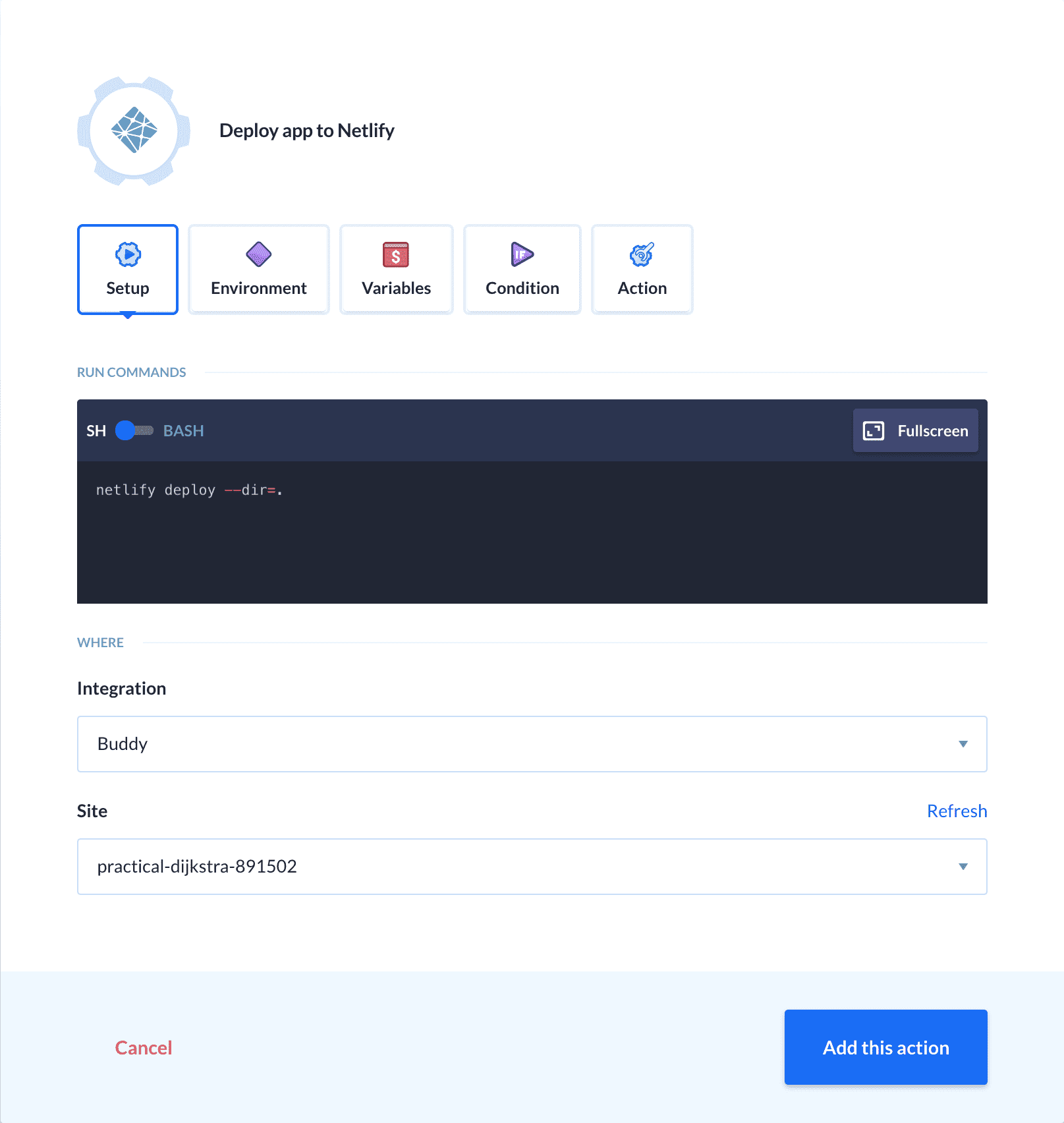This screenshot has width=1064, height=1123.
Task: Click the Netlify gear logo icon
Action: coord(134,130)
